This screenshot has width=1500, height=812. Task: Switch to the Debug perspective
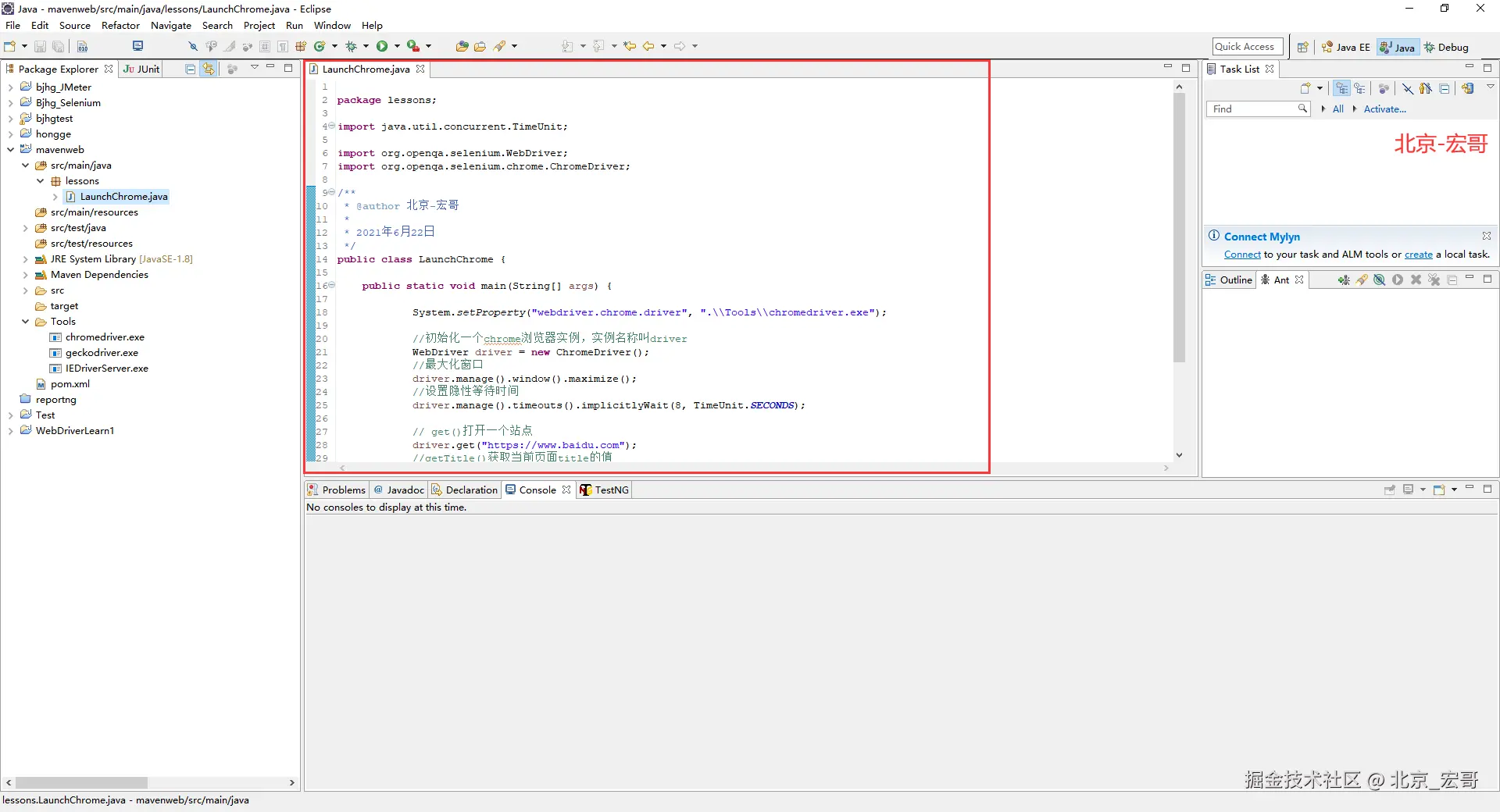pos(1446,48)
